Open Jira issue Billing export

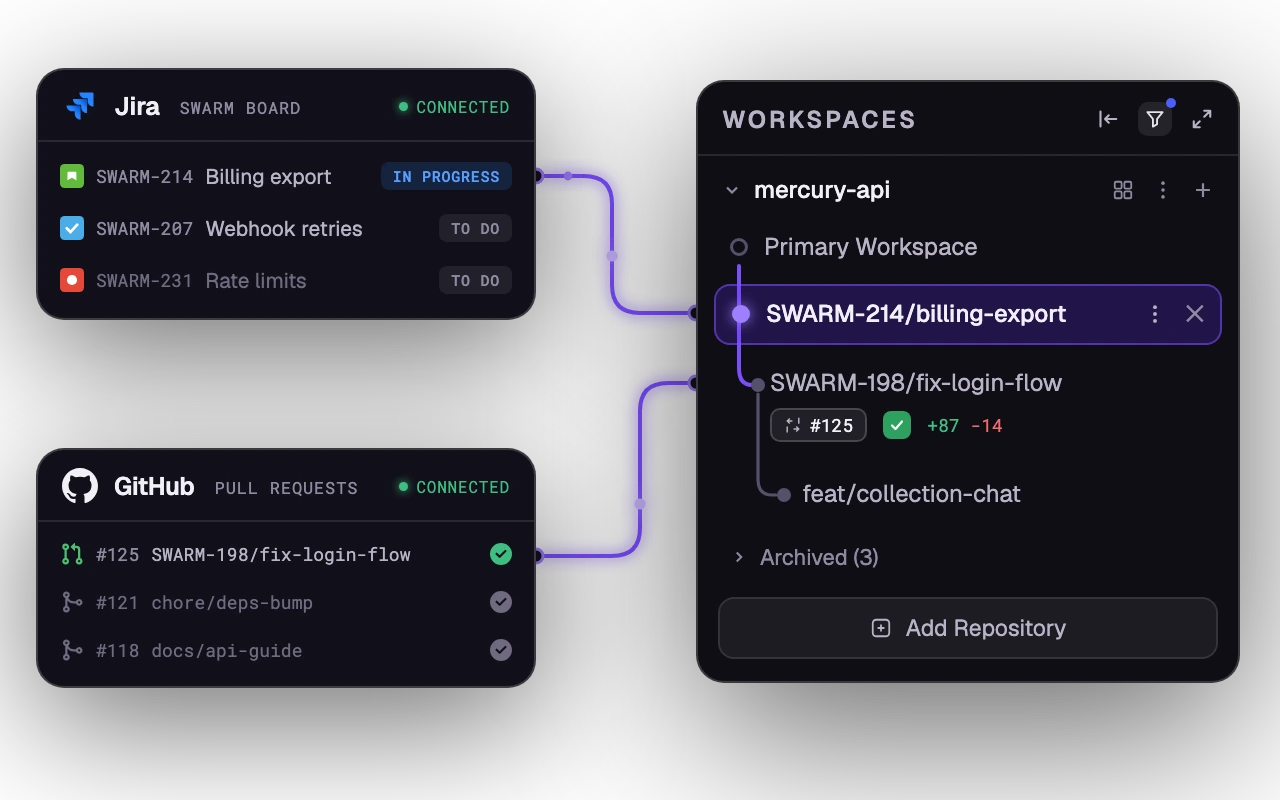tap(268, 177)
